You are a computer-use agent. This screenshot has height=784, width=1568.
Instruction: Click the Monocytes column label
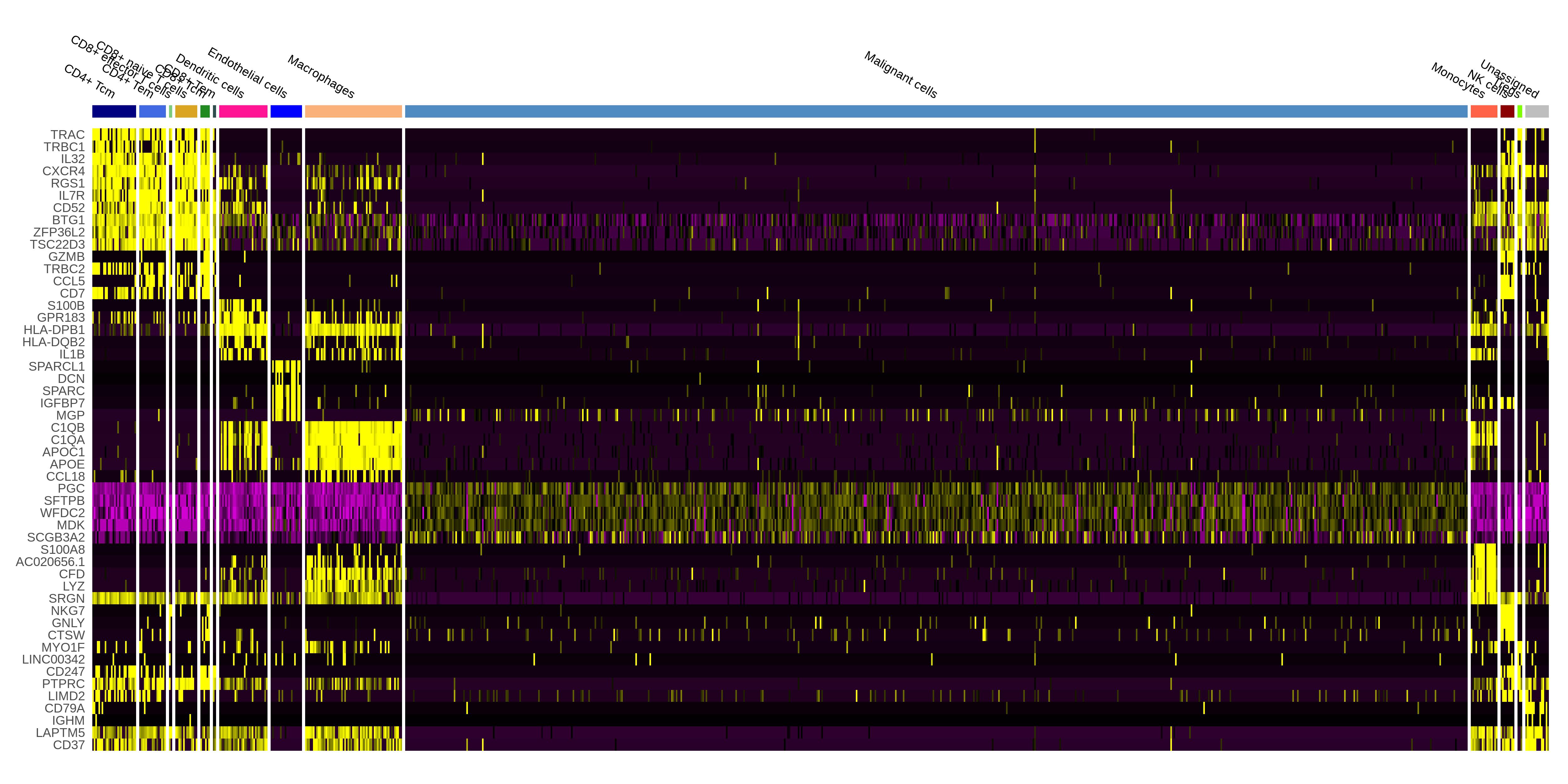coord(1458,81)
